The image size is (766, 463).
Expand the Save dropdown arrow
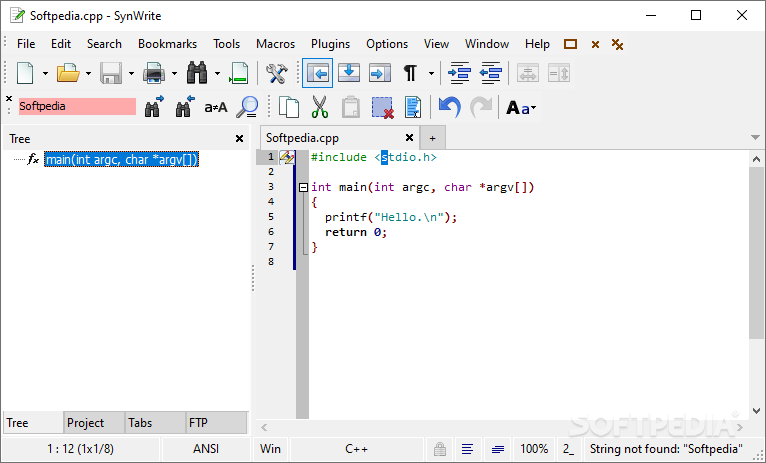click(131, 74)
